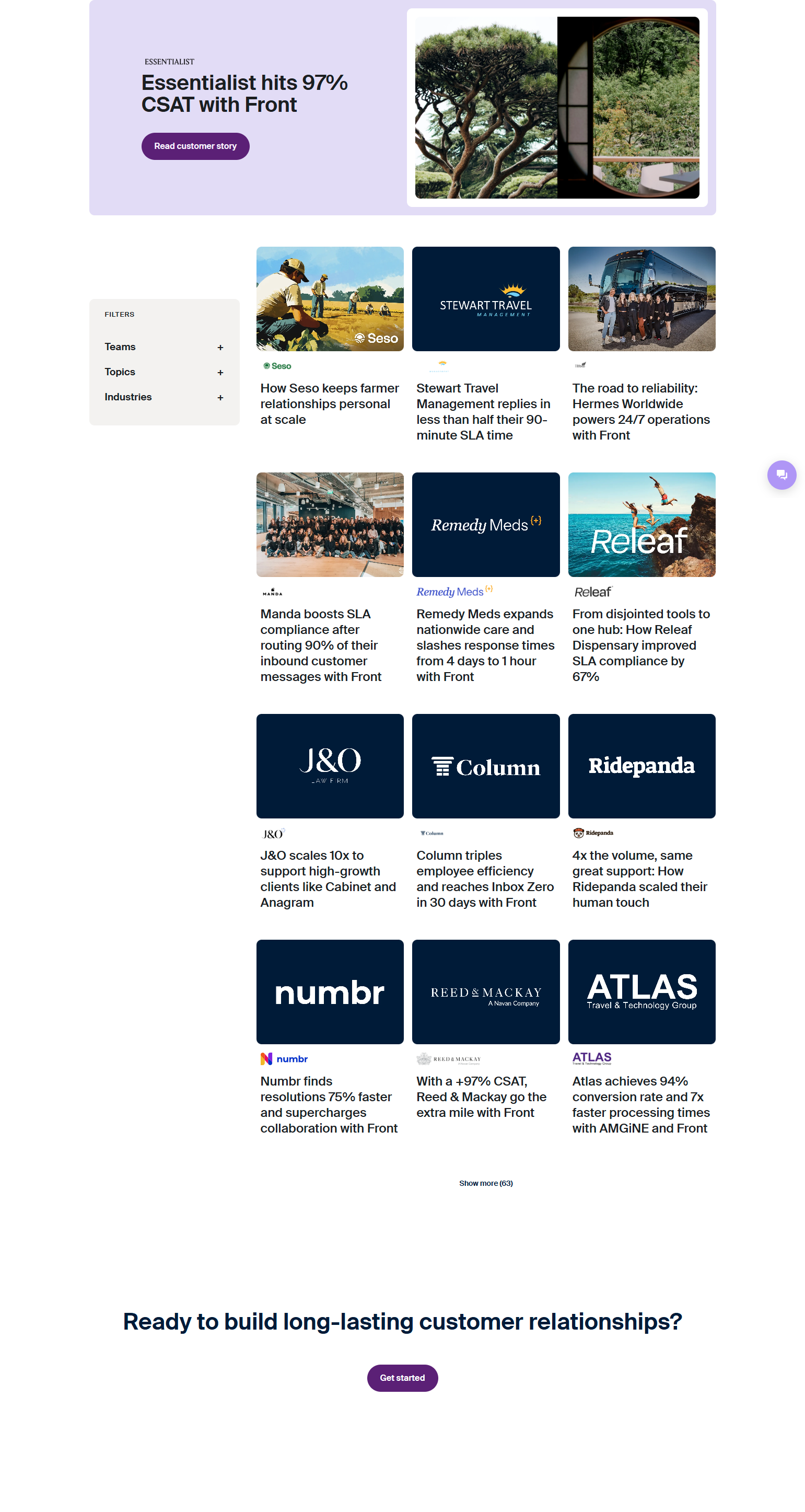Viewport: 805px width, 1512px height.
Task: Open Column triples employee efficiency story
Action: (485, 879)
